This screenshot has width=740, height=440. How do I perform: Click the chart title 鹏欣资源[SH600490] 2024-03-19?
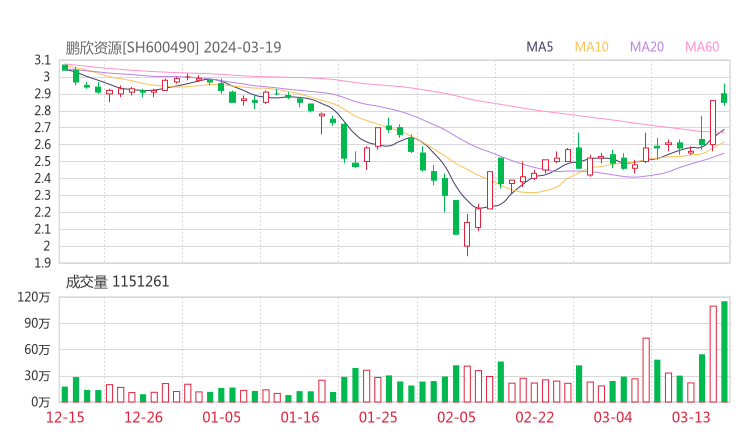coord(173,47)
